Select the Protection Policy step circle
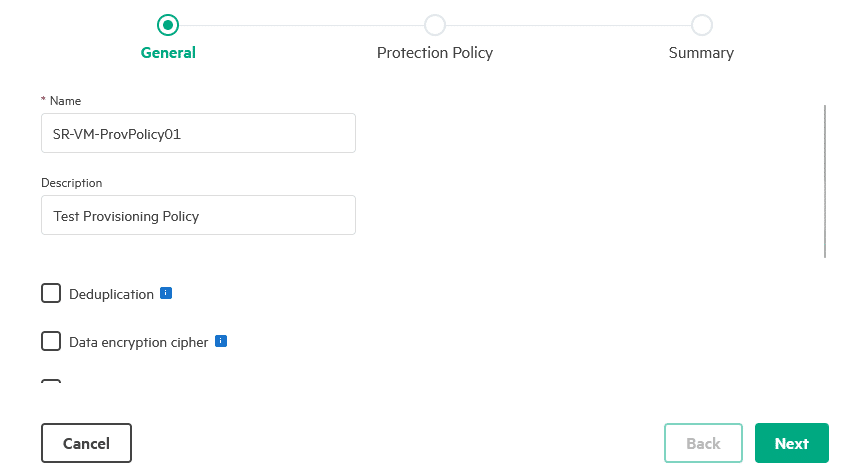The image size is (868, 471). pyautogui.click(x=435, y=25)
